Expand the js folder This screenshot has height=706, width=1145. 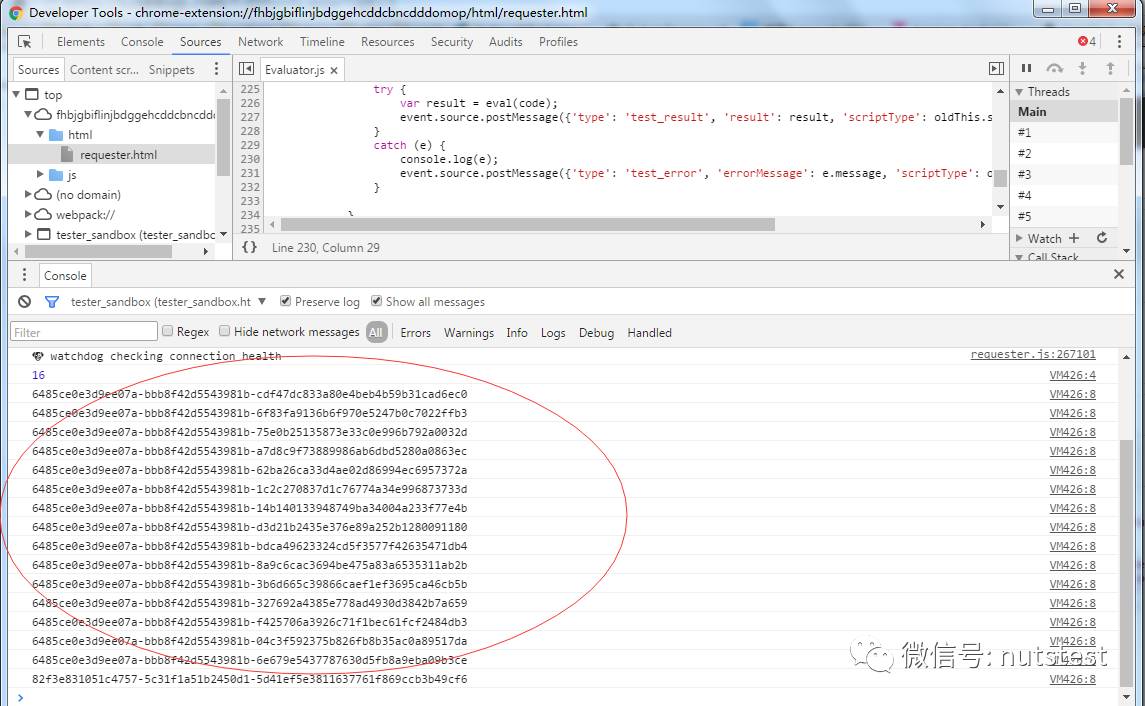click(x=40, y=174)
